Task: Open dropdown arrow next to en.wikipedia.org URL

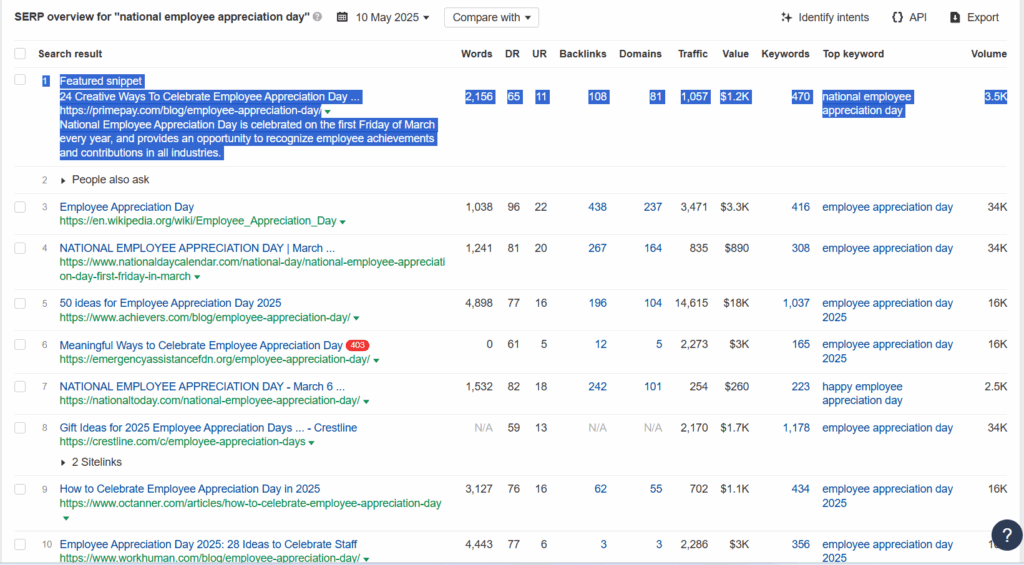Action: tap(343, 222)
